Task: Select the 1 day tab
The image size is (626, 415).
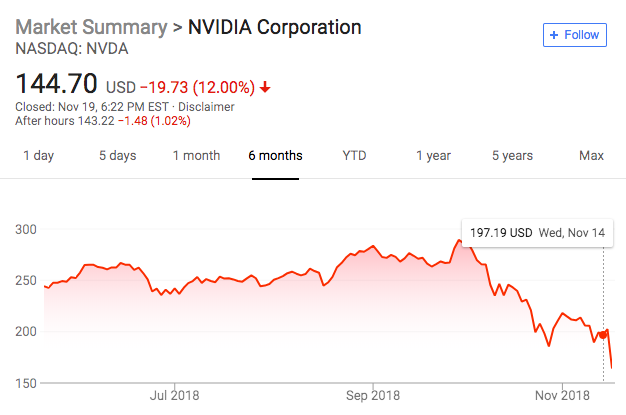Action: tap(39, 156)
